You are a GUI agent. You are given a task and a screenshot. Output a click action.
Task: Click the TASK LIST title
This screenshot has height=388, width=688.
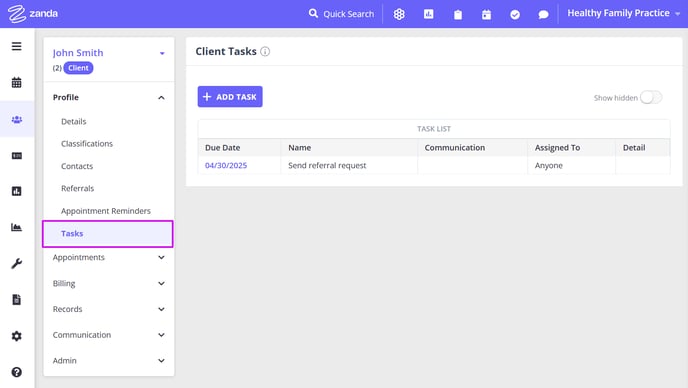434,129
